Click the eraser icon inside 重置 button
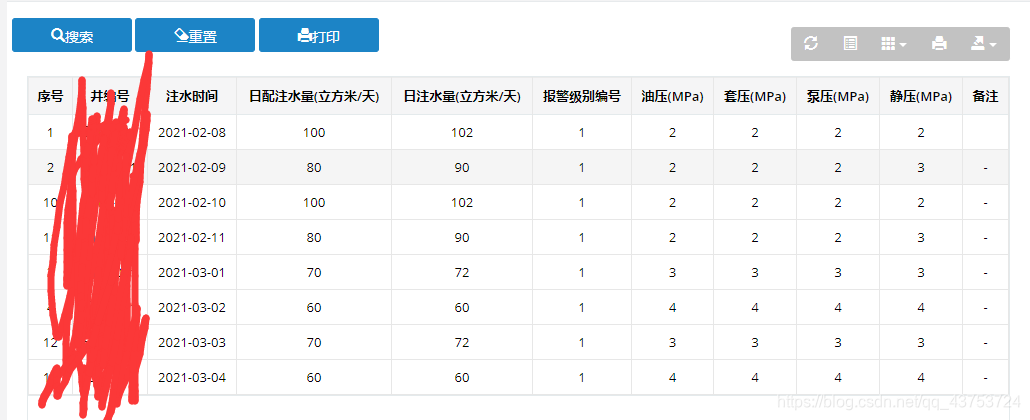 pos(182,35)
